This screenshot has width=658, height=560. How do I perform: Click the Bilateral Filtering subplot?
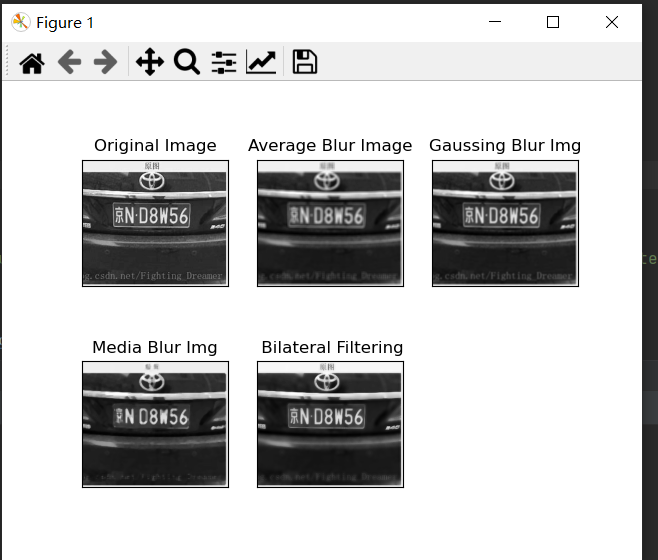click(330, 424)
